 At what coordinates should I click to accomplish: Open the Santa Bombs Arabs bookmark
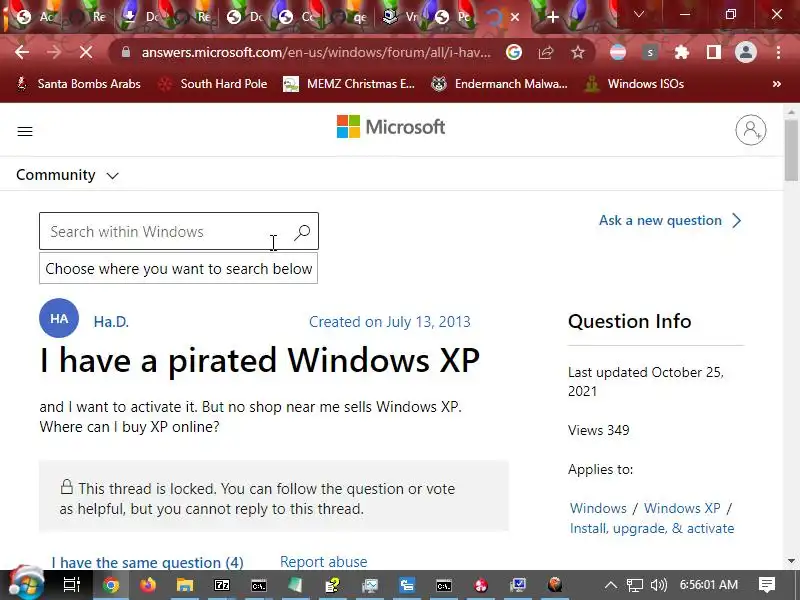[79, 84]
